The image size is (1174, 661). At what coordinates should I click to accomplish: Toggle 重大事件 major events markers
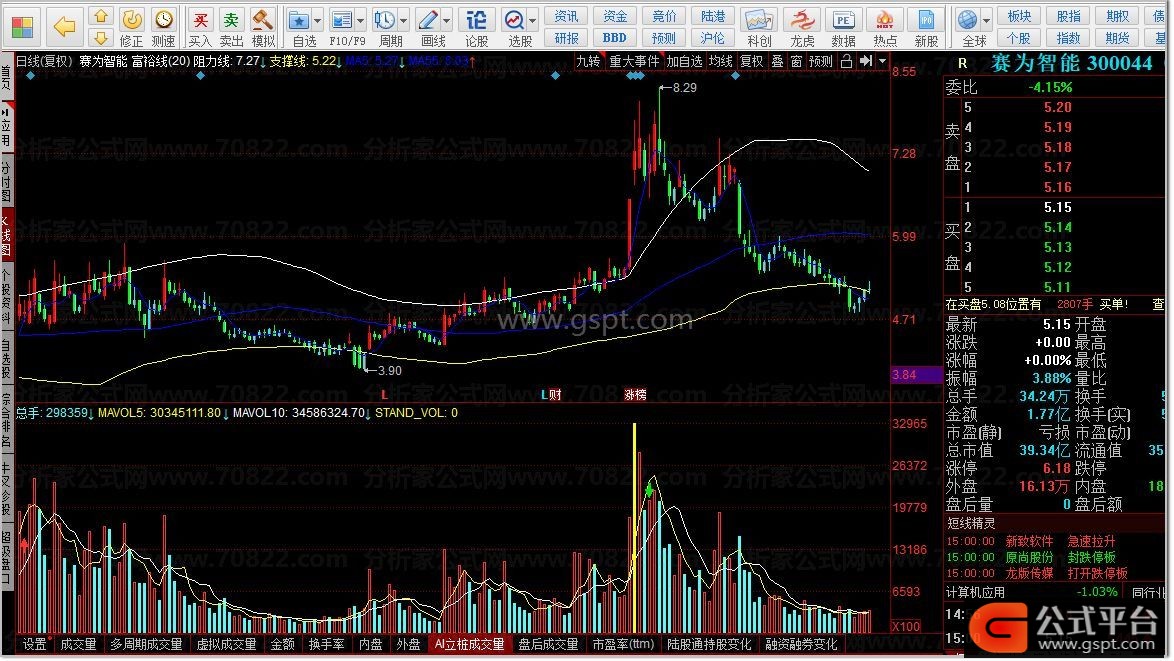point(634,61)
